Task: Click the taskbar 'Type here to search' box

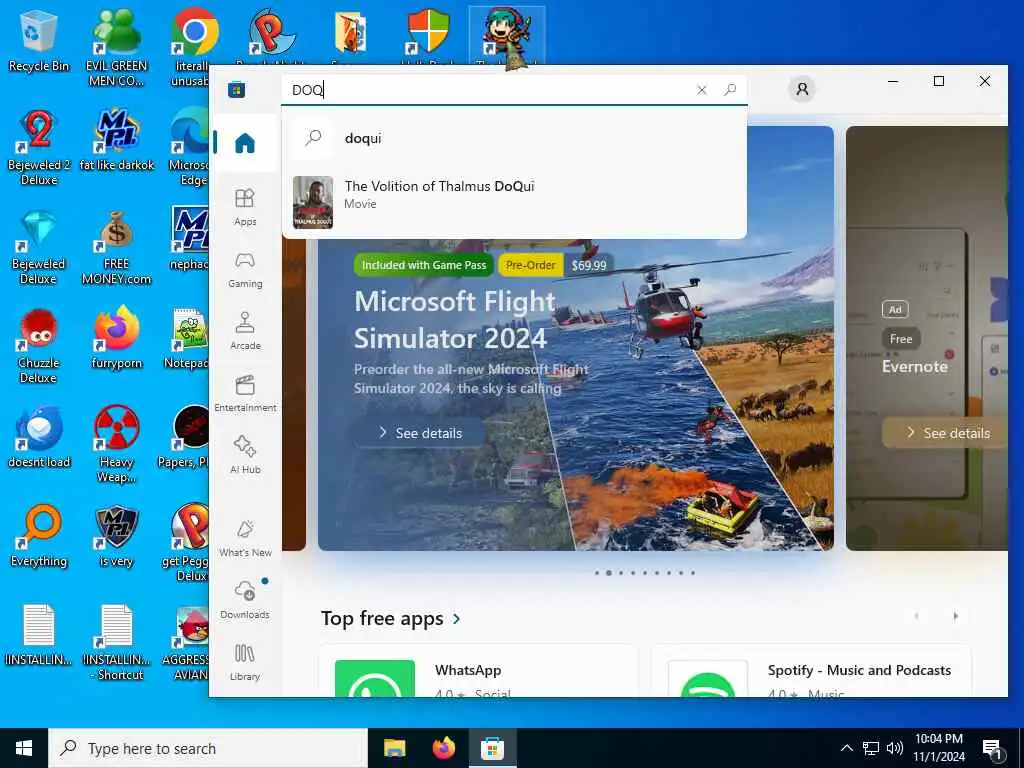Action: pos(208,748)
